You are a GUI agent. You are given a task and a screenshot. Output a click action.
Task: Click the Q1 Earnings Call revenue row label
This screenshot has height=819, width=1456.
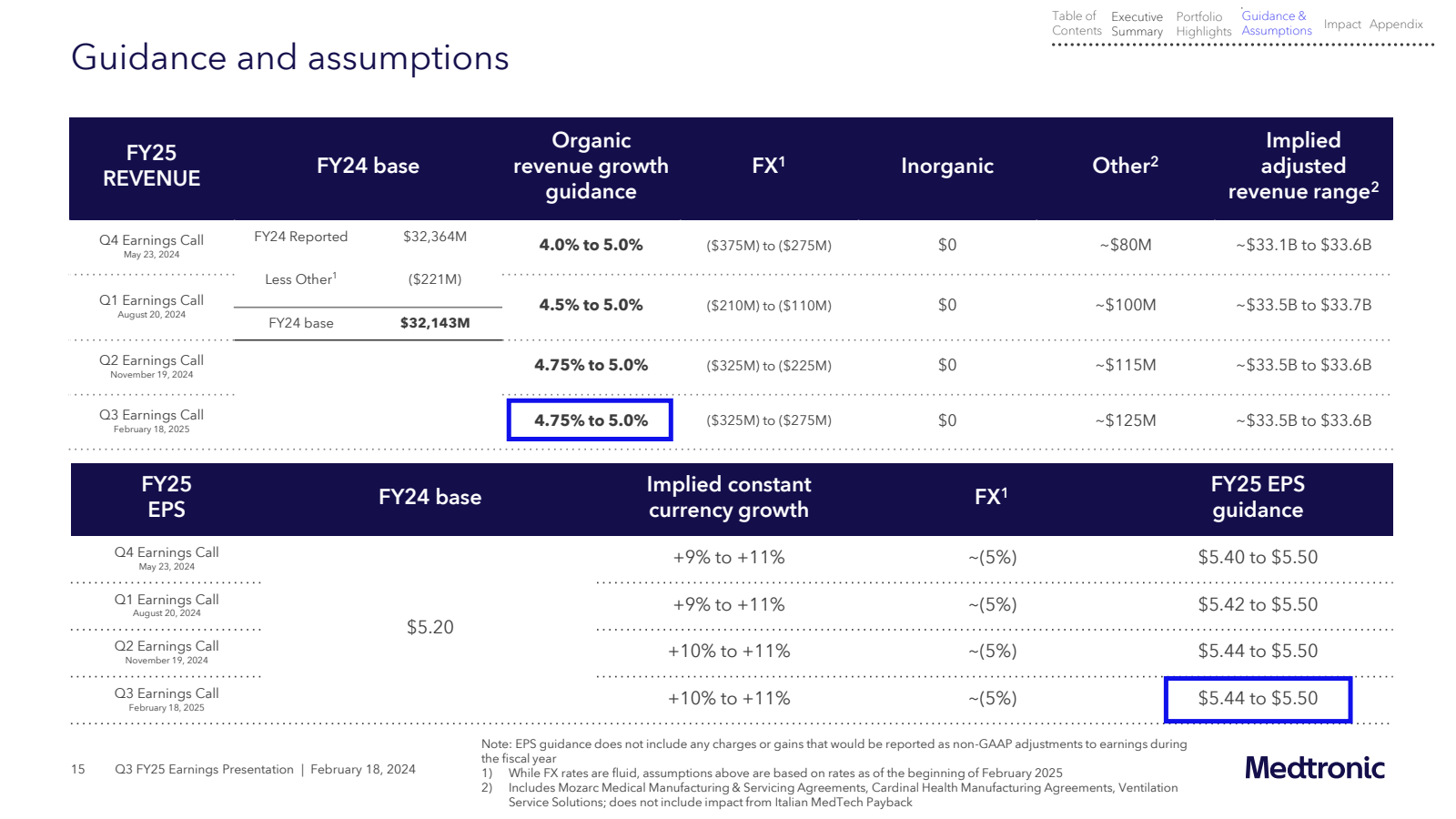pyautogui.click(x=151, y=306)
